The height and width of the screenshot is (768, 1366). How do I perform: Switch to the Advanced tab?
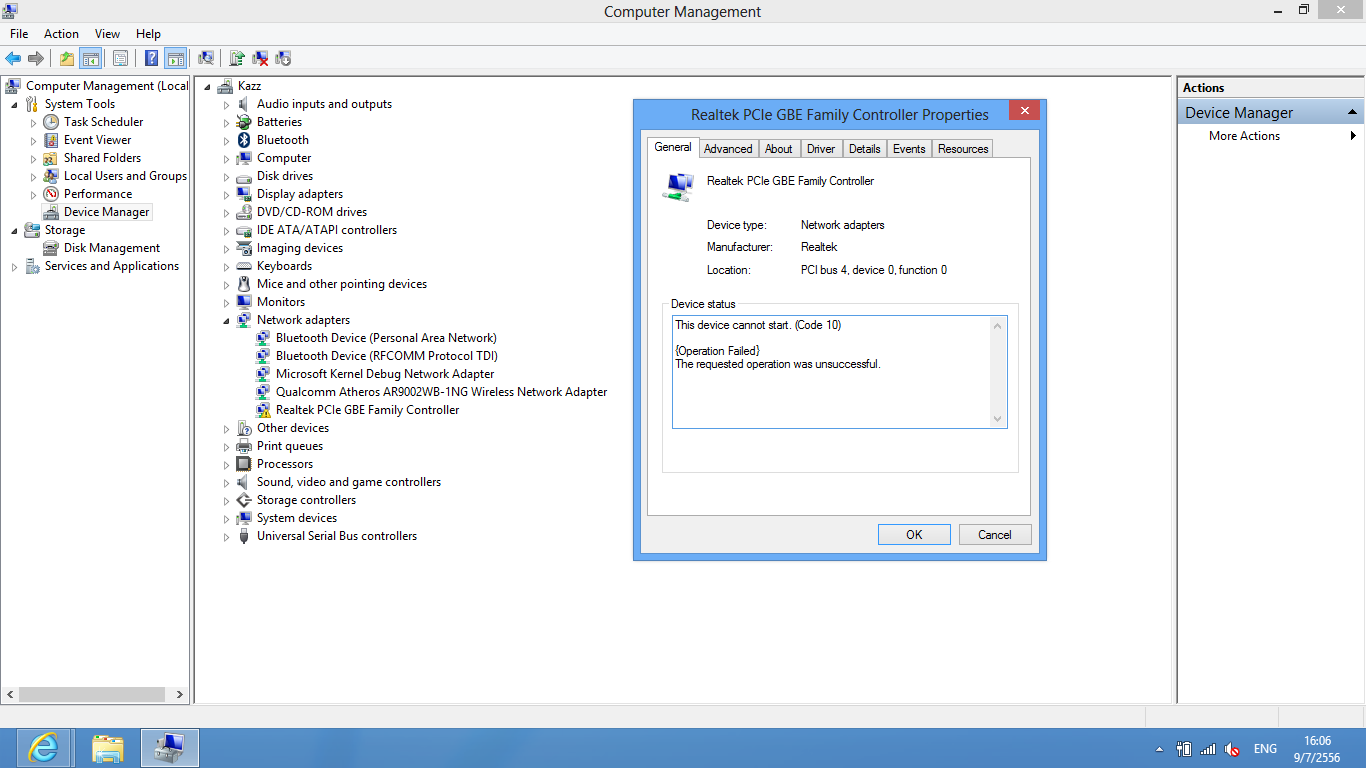(x=728, y=149)
